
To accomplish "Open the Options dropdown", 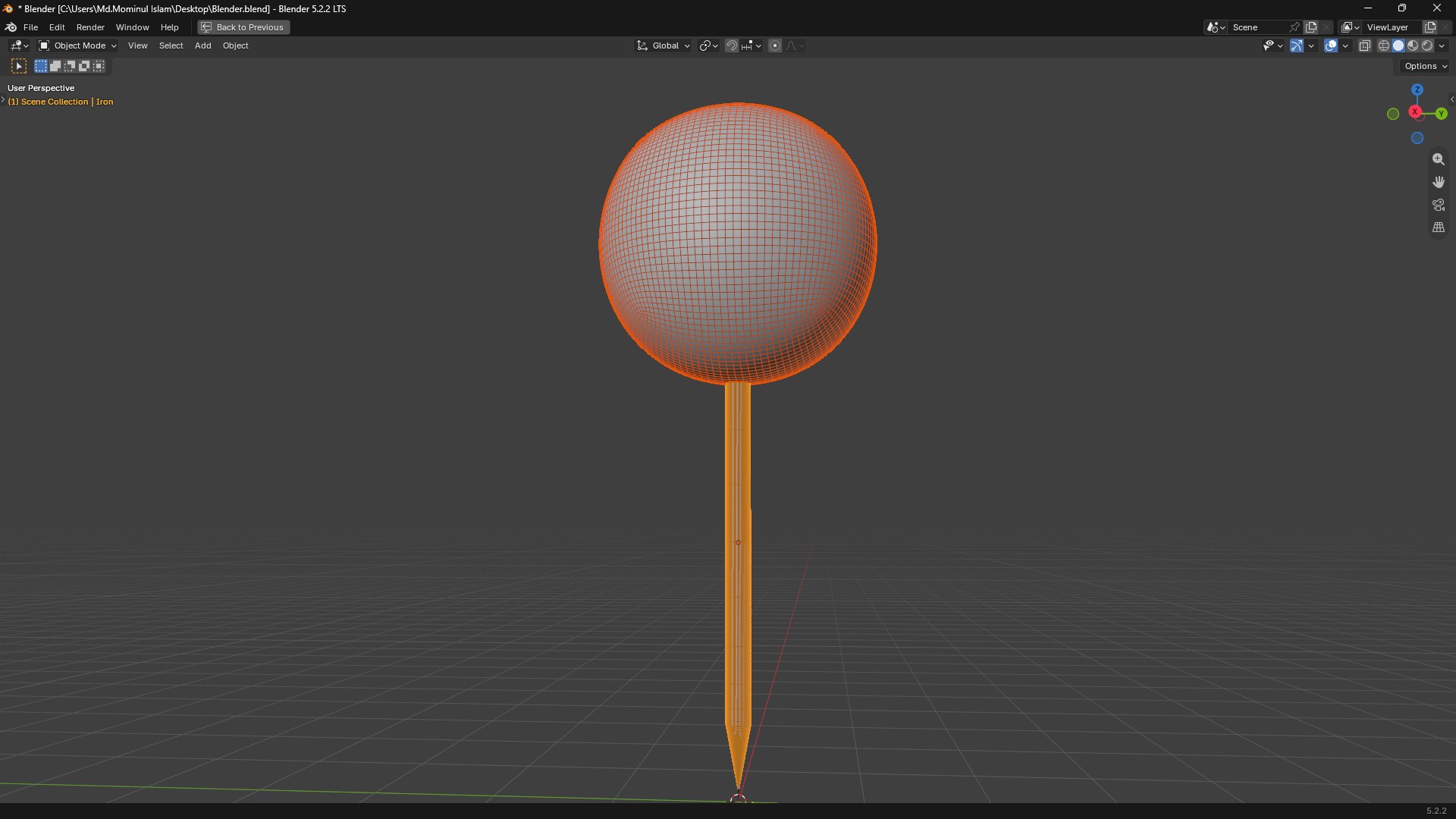I will pos(1425,66).
